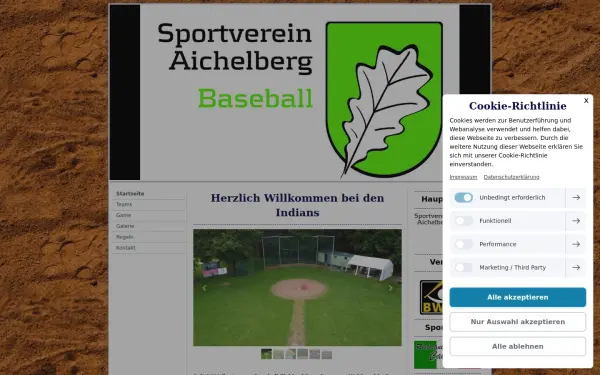Expand Unbedingt erforderlich details arrow

[x=576, y=197]
